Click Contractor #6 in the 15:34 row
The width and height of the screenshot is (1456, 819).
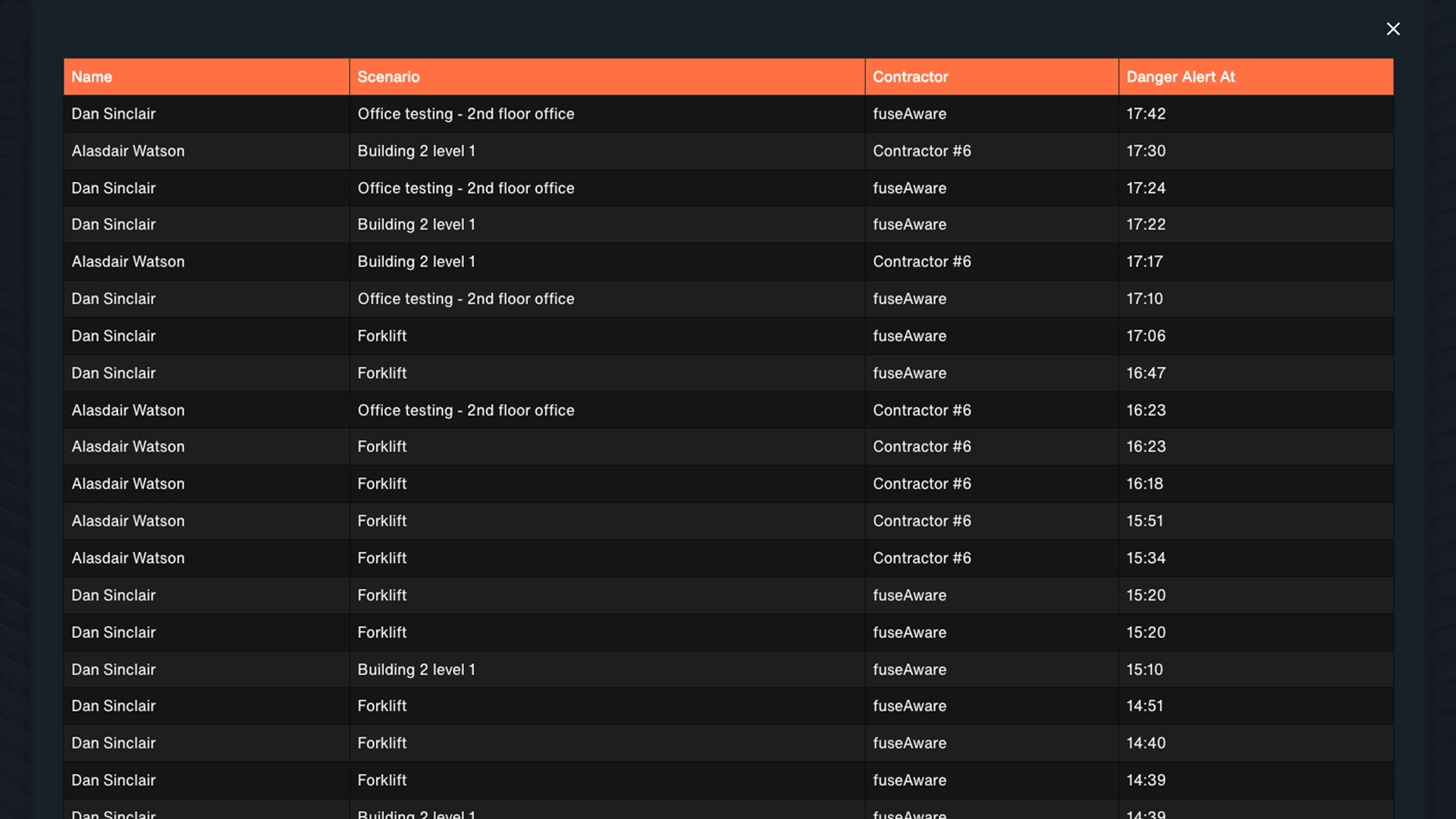tap(921, 558)
